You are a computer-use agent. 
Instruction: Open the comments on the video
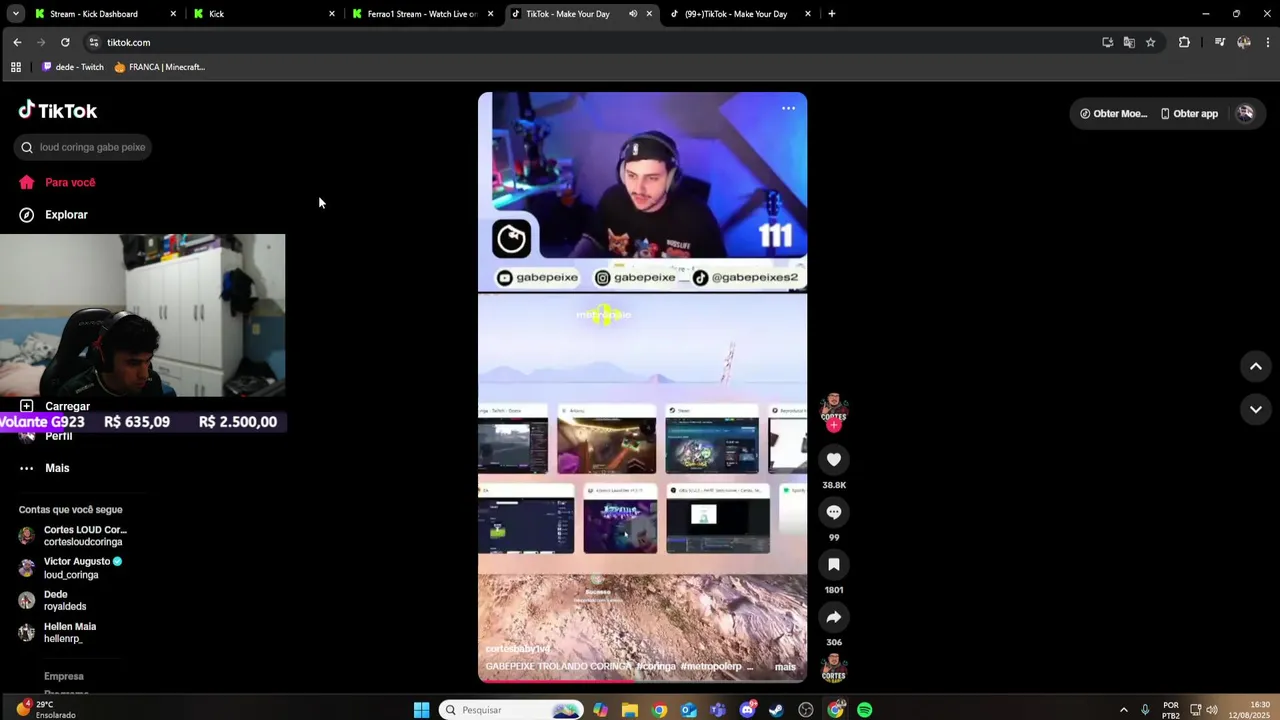click(x=833, y=512)
